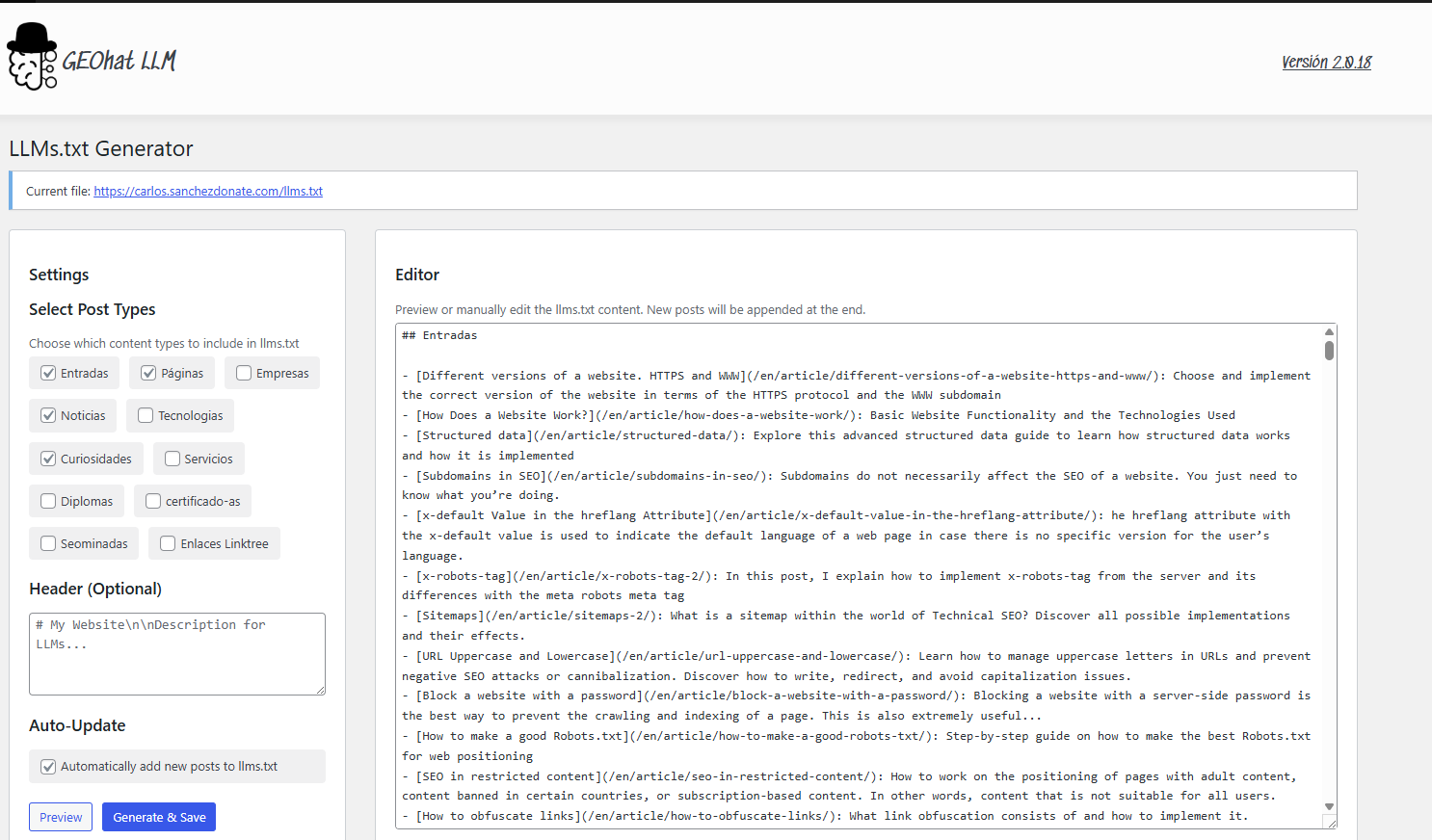Enable the certificado-as content type
The height and width of the screenshot is (840, 1432).
152,501
